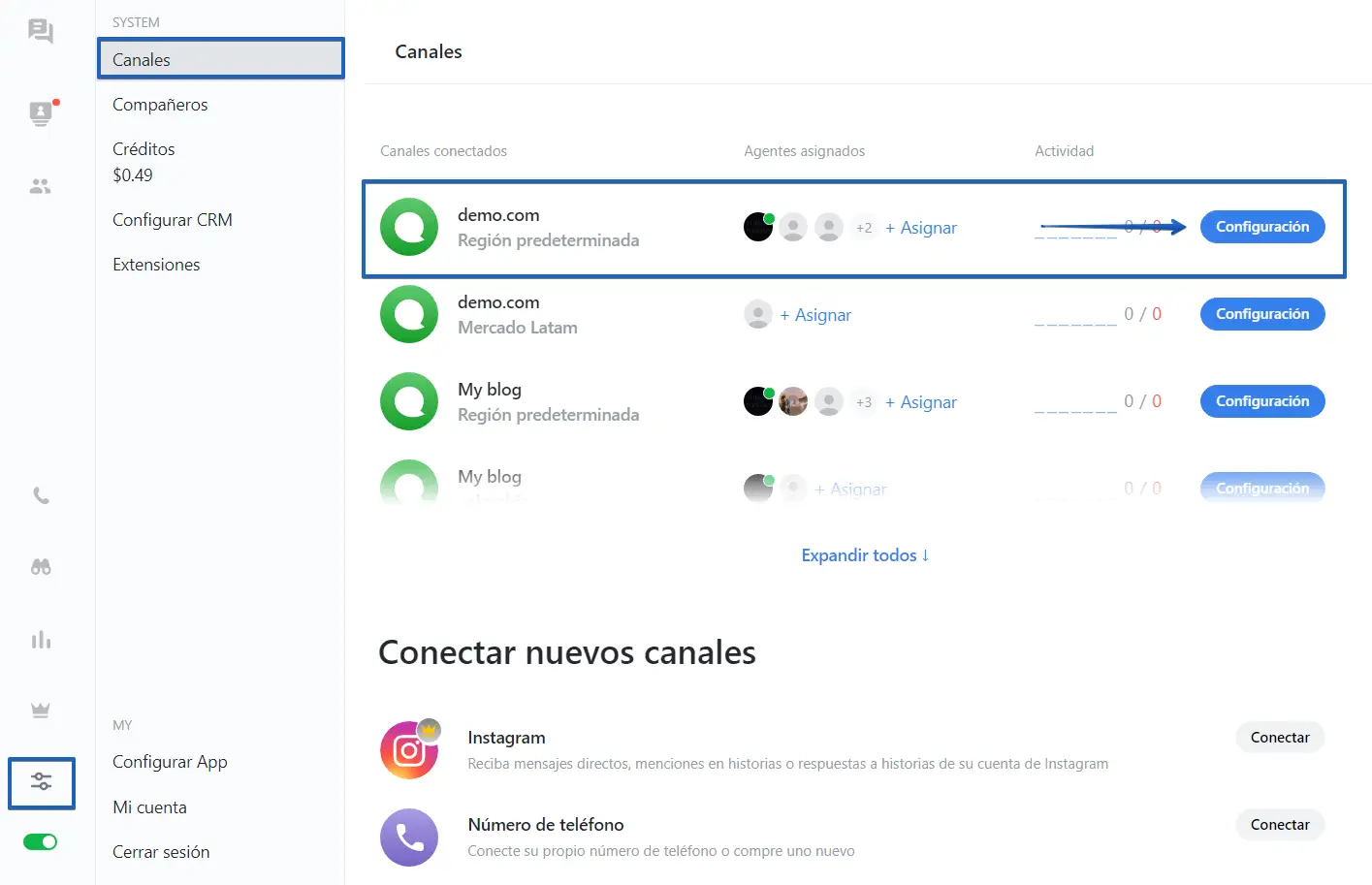Open the team contacts people icon
This screenshot has height=885, width=1372.
41,186
